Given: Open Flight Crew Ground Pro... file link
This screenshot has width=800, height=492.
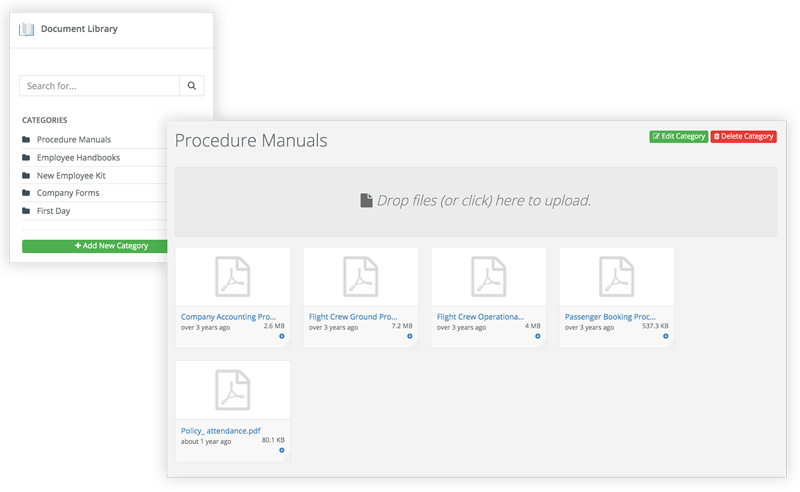Looking at the screenshot, I should click(x=353, y=316).
